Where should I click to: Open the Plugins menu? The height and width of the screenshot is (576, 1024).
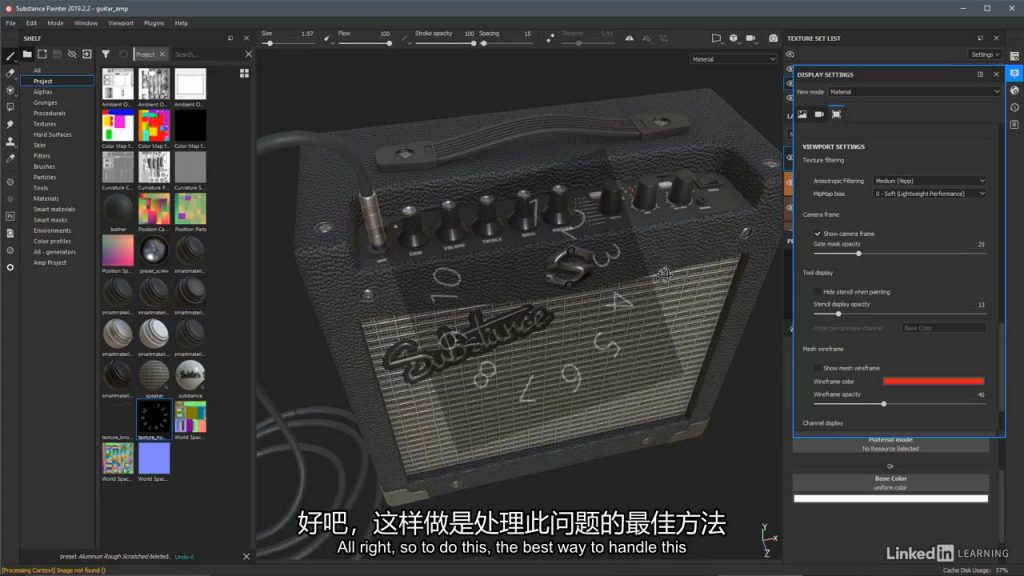click(x=154, y=23)
